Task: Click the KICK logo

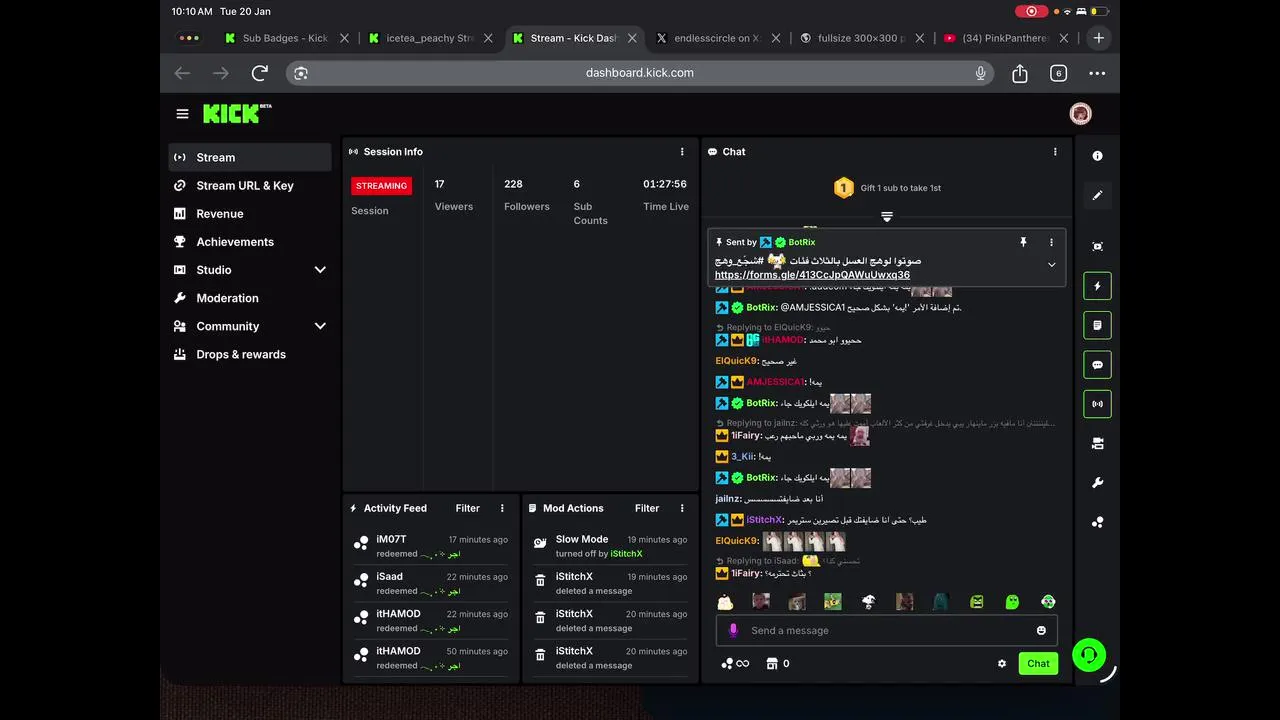Action: coord(237,113)
